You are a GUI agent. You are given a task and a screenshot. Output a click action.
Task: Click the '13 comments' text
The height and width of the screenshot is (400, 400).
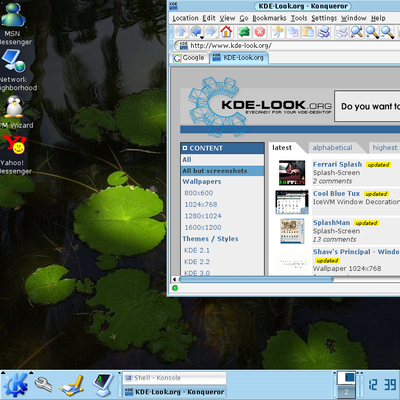pyautogui.click(x=334, y=240)
